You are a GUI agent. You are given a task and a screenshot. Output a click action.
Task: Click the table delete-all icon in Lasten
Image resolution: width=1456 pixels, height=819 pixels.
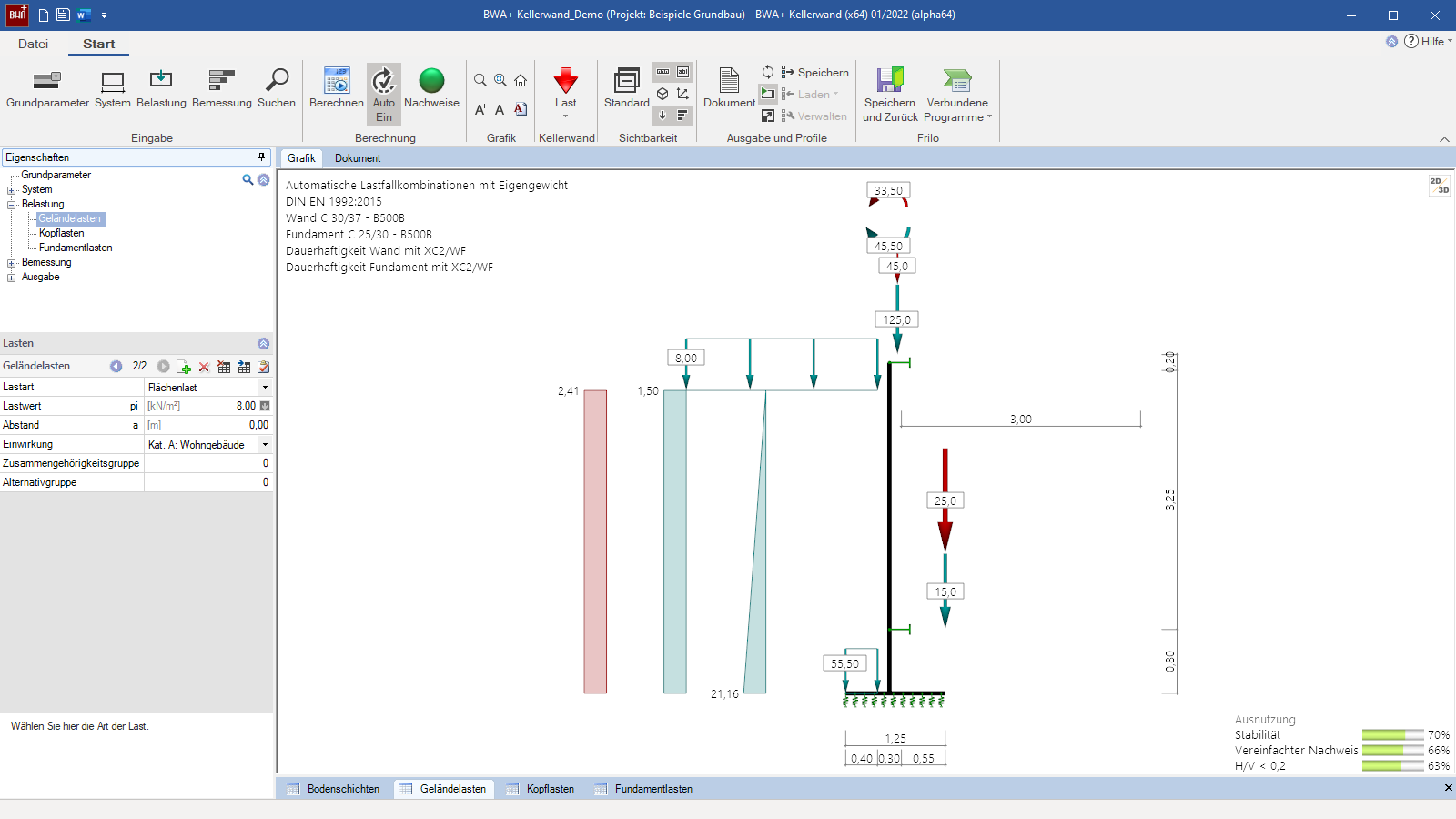(224, 367)
